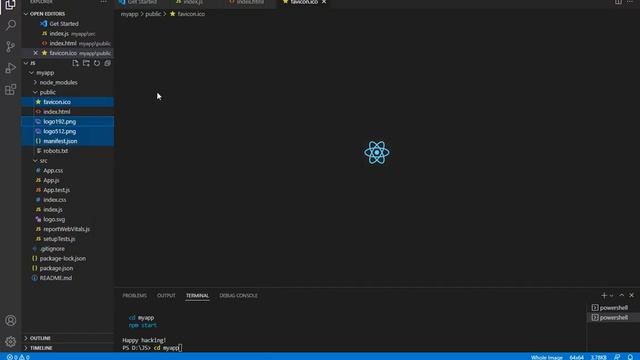This screenshot has height=360, width=640.
Task: Click errors and warnings status bar indicator
Action: [x=18, y=357]
